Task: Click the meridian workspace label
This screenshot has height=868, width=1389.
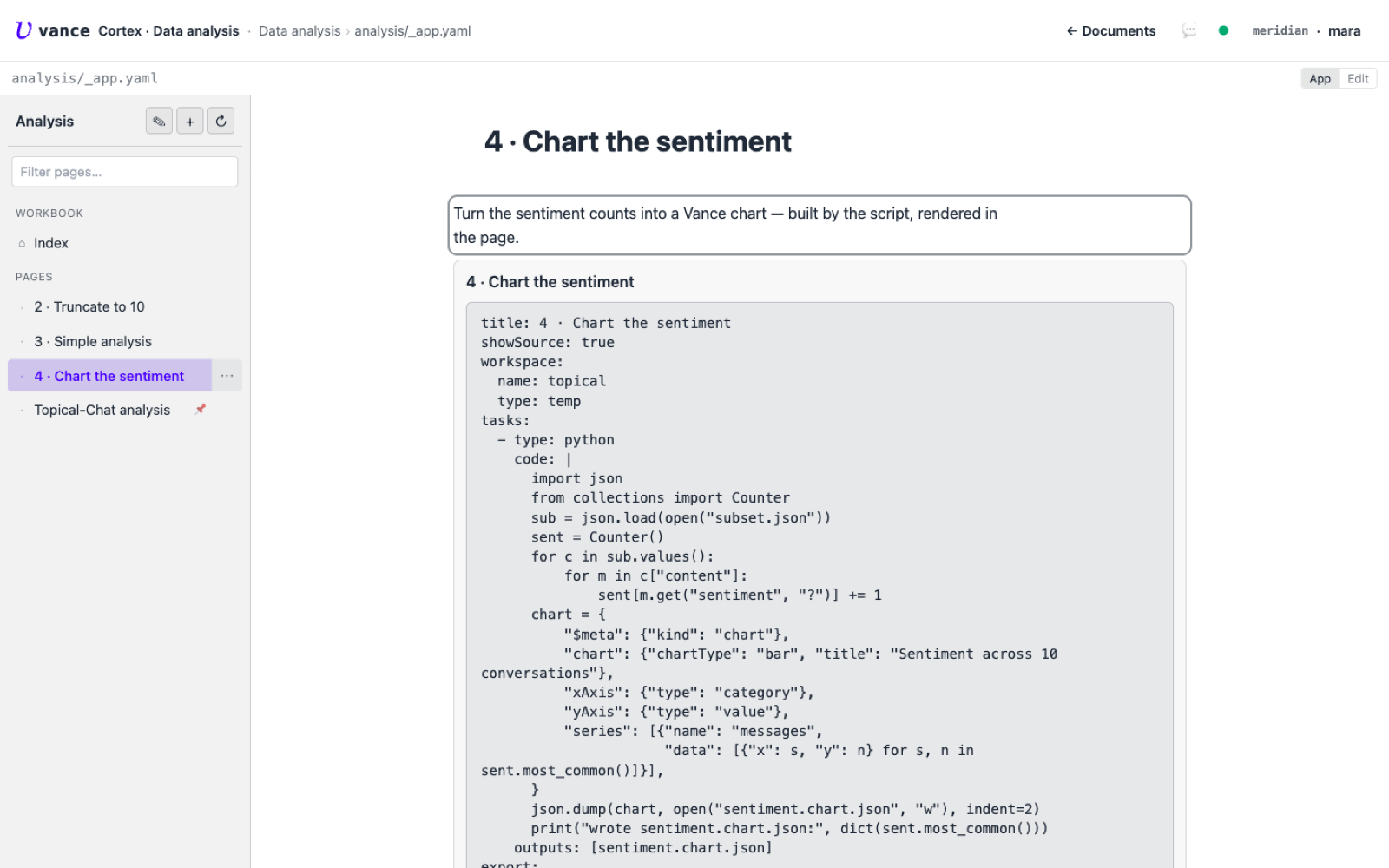Action: [1280, 30]
